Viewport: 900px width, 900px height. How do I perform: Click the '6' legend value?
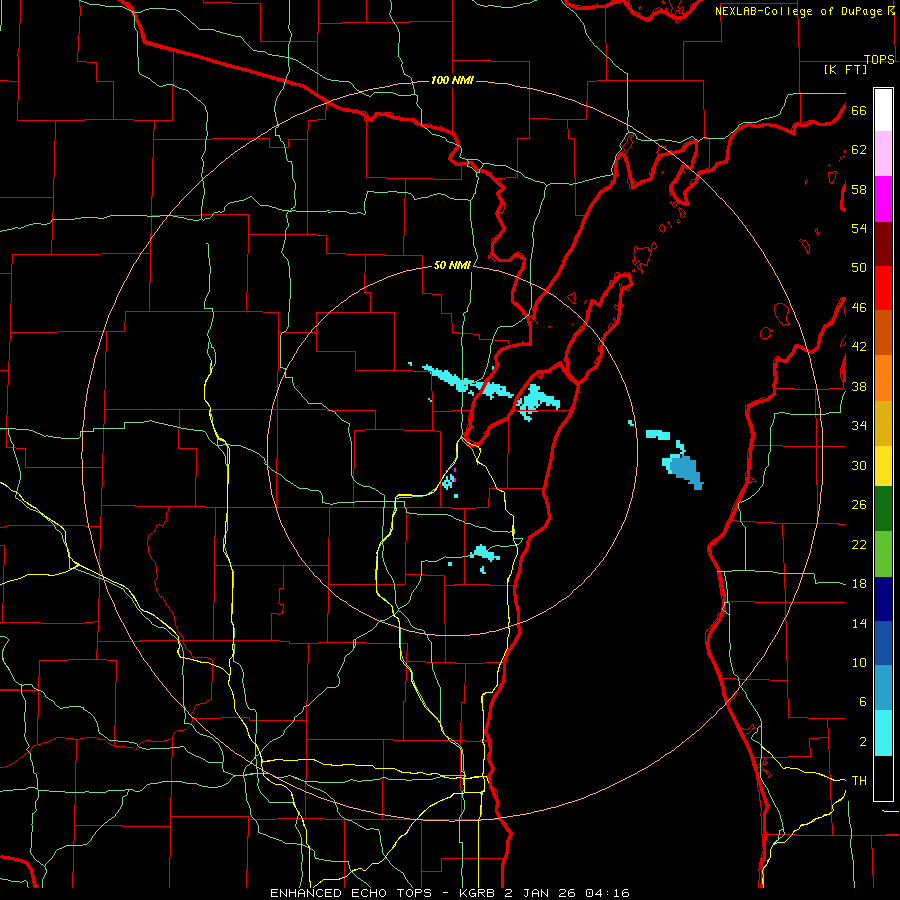pos(863,702)
